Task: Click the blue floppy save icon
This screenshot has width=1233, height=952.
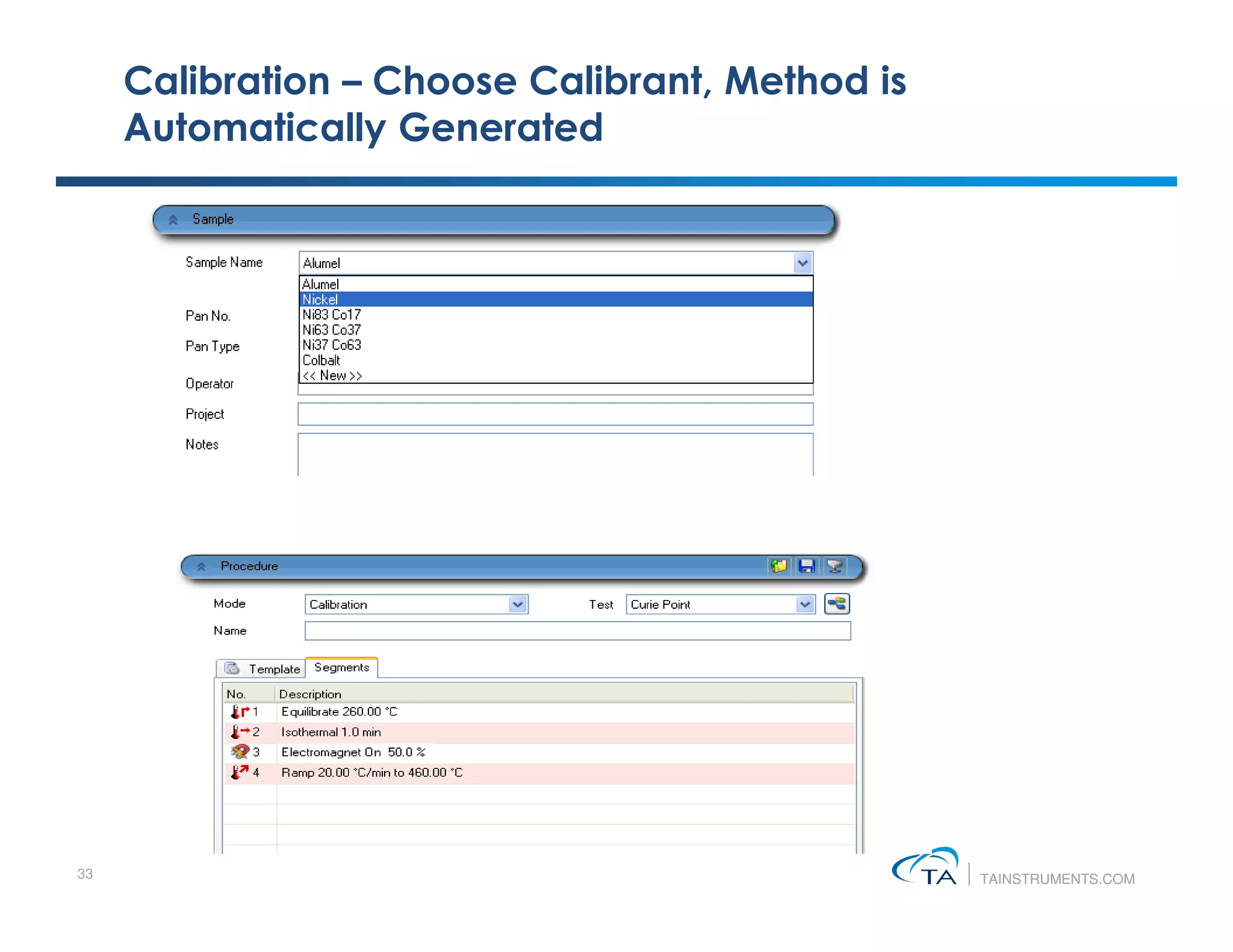Action: pyautogui.click(x=806, y=566)
